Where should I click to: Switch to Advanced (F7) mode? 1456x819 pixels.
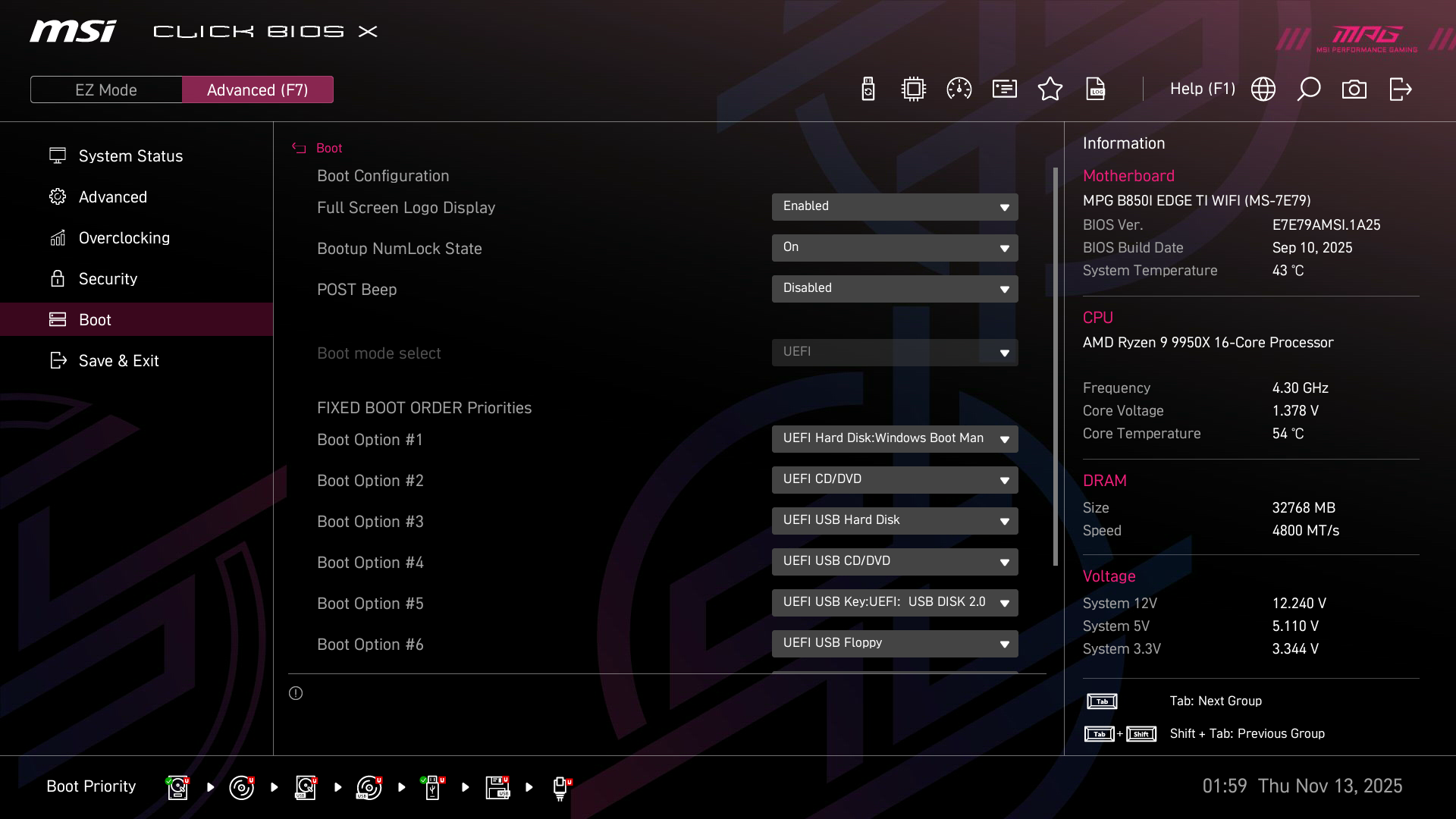[258, 89]
